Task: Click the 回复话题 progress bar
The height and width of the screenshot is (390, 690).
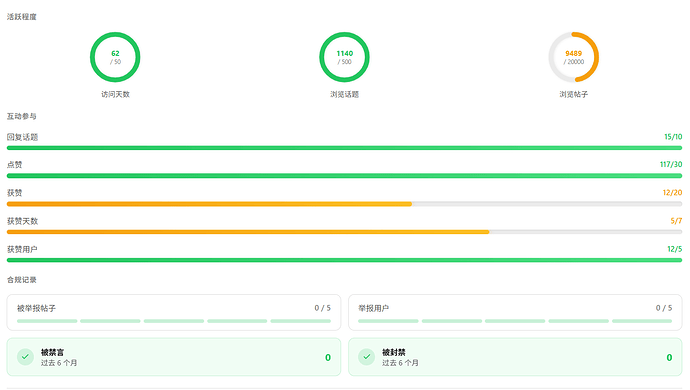Action: [x=345, y=148]
